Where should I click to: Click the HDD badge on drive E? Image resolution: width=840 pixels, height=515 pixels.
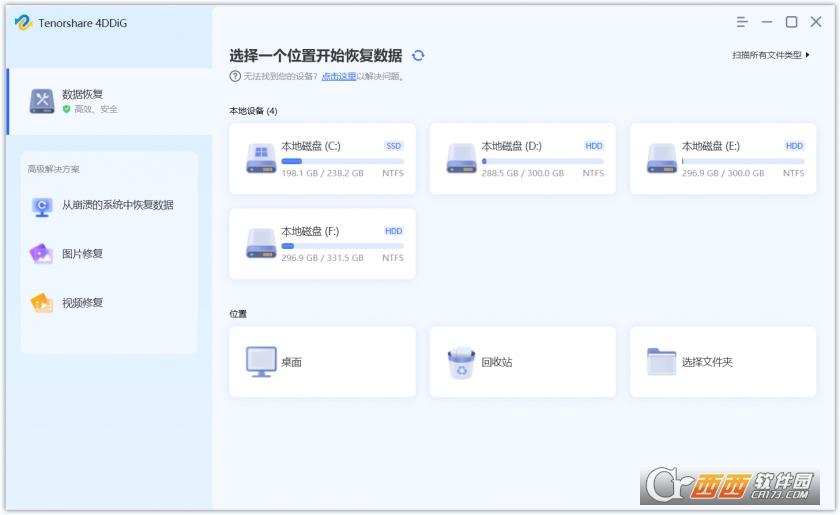(794, 146)
